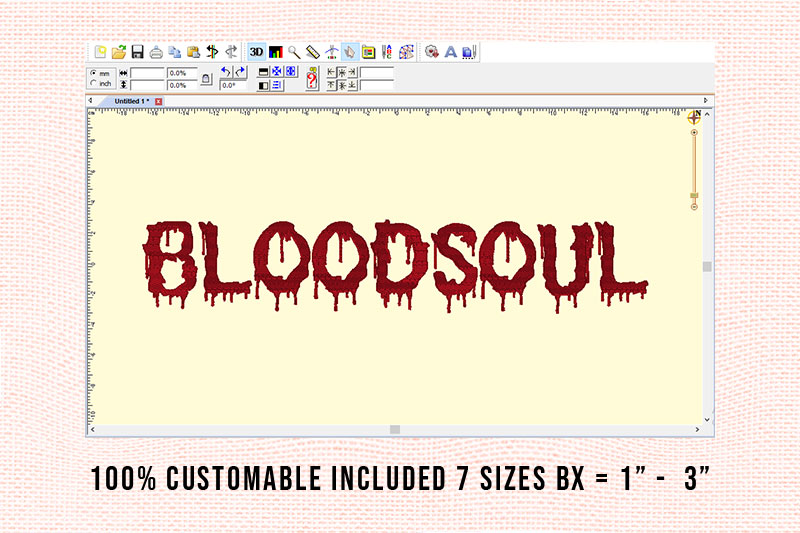Select the mm units radio button
Image resolution: width=800 pixels, height=533 pixels.
click(x=93, y=73)
